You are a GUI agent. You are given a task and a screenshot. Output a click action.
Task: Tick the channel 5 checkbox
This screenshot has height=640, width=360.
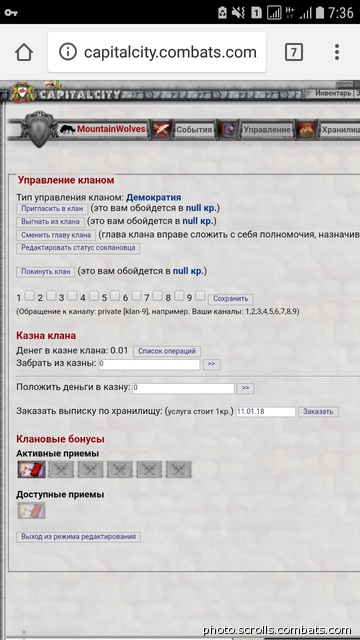point(115,296)
